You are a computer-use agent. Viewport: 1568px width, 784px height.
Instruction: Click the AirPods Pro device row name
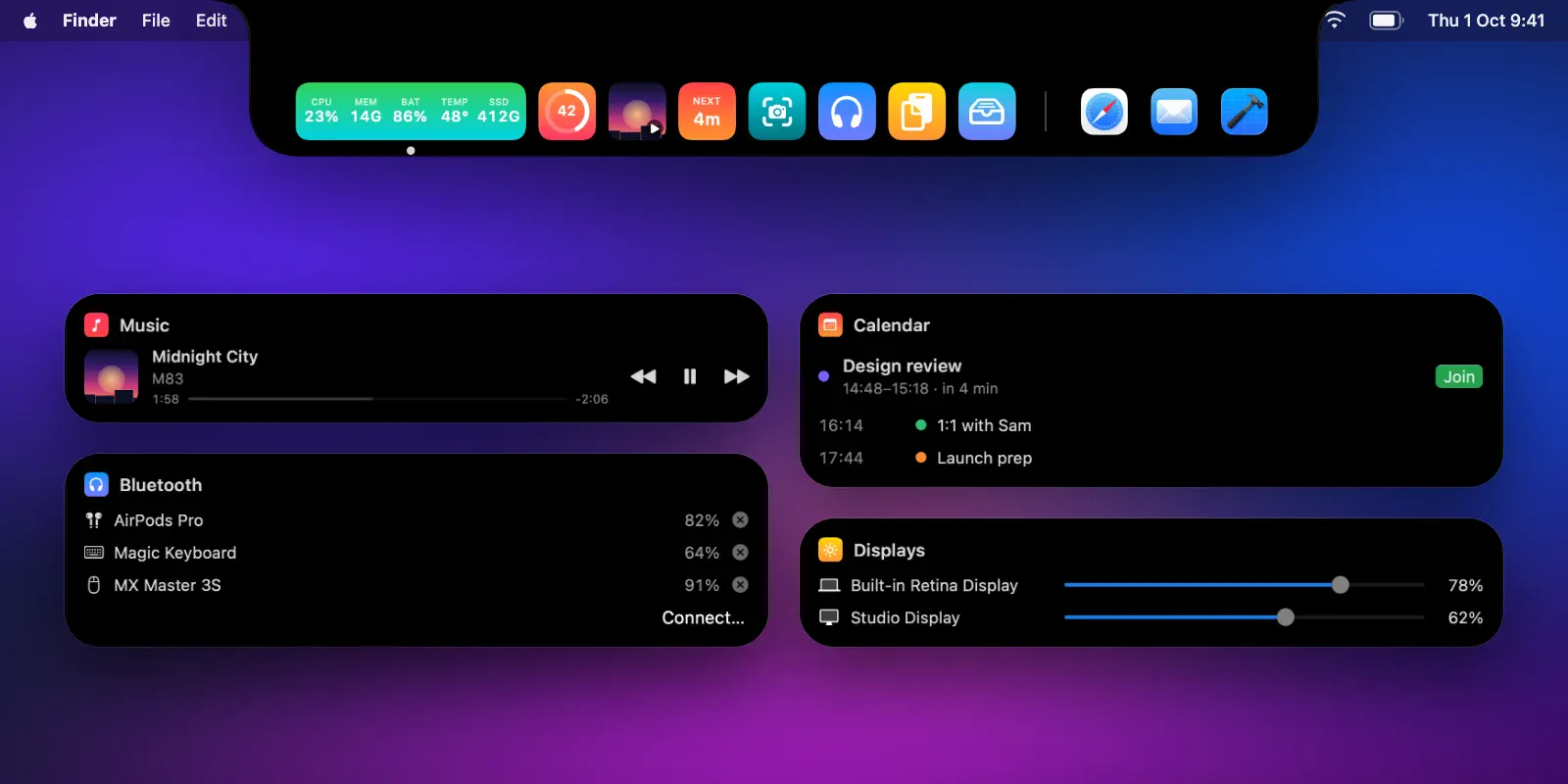[159, 520]
